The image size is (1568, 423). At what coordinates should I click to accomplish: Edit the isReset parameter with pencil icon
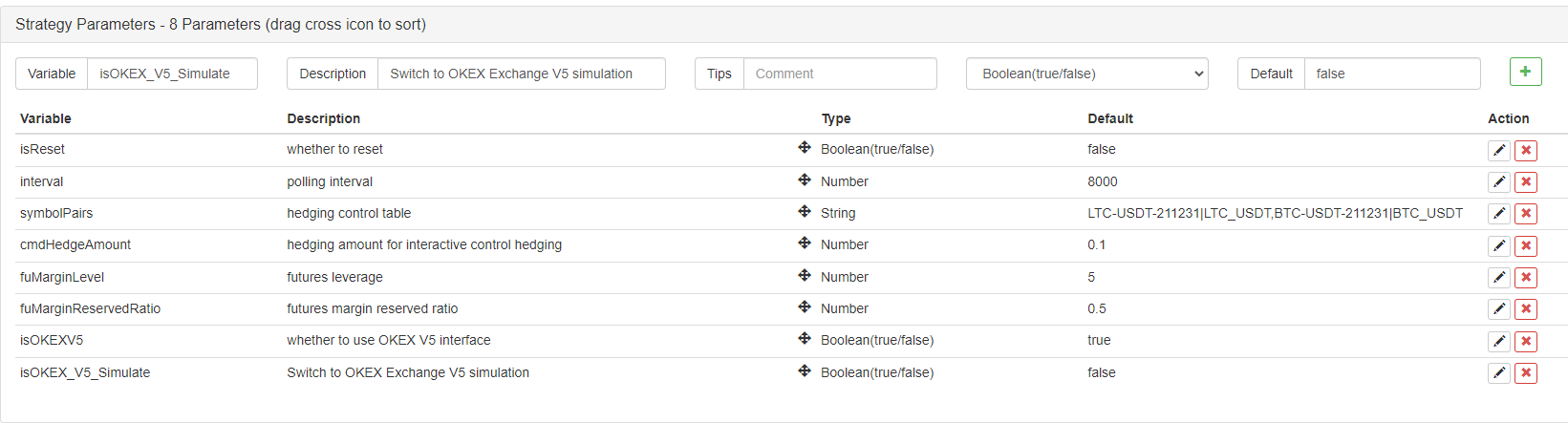[1499, 151]
